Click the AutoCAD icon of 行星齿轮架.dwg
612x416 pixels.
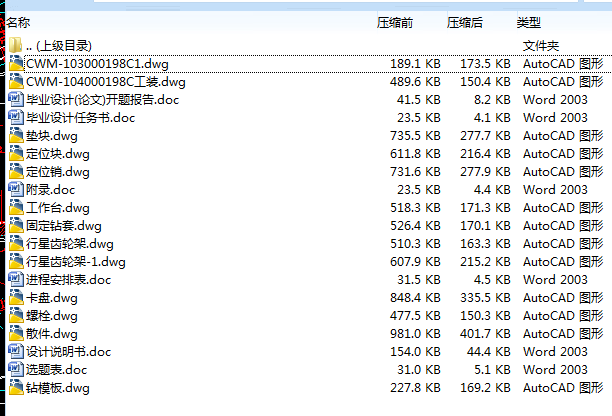(16, 244)
